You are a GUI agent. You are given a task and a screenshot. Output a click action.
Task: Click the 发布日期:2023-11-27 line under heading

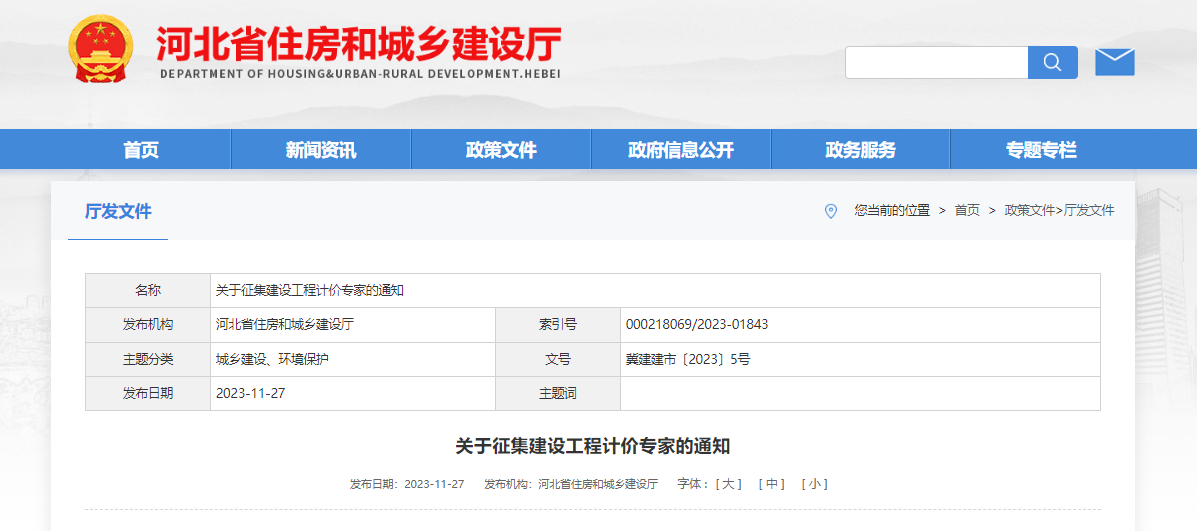407,484
